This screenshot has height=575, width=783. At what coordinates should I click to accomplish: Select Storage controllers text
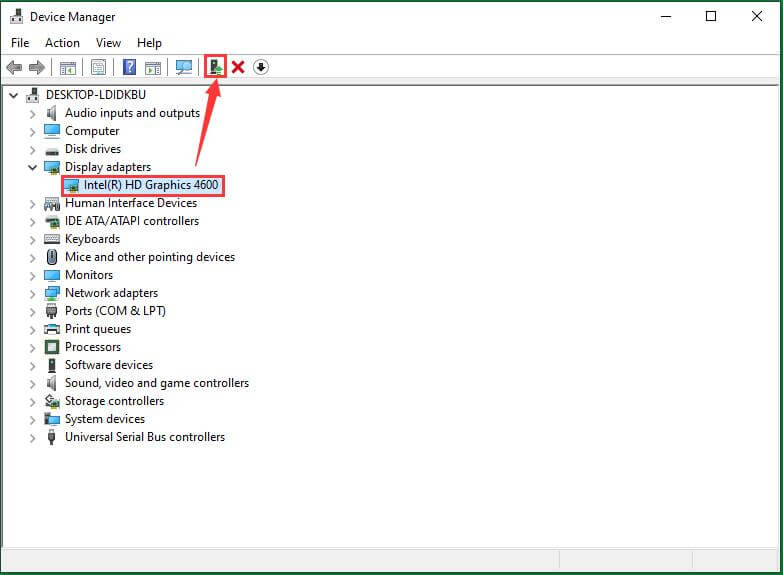(x=114, y=401)
